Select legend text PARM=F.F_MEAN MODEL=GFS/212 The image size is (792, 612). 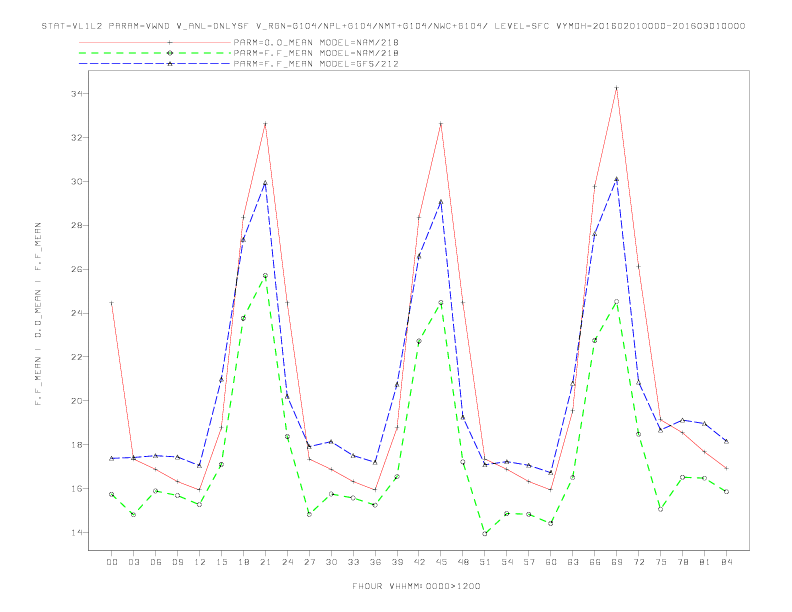tap(316, 64)
